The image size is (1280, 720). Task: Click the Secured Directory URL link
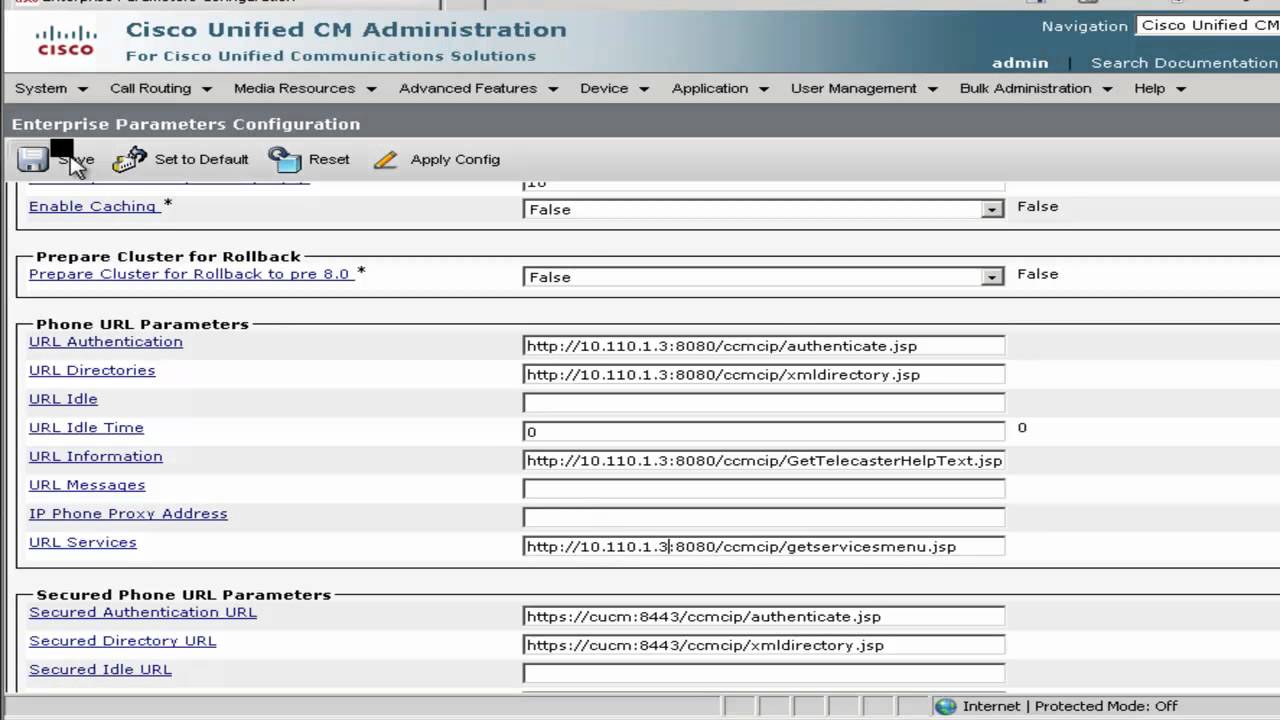pos(122,641)
